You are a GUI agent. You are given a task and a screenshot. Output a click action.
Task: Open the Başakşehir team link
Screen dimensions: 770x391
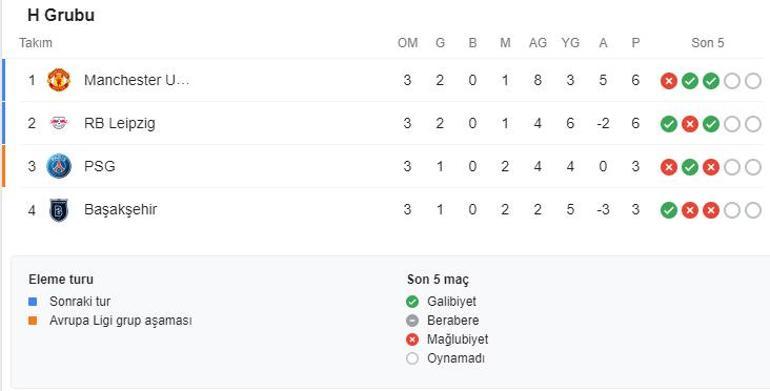(x=120, y=209)
